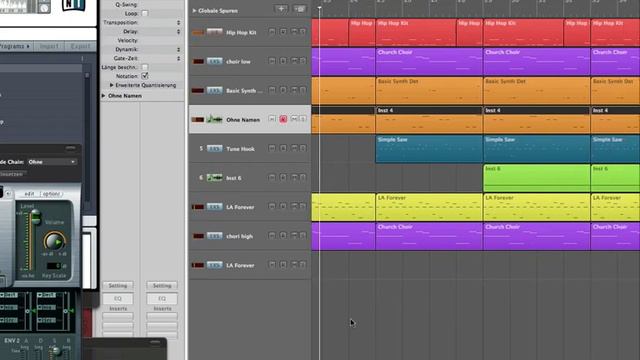This screenshot has width=640, height=360.
Task: Click the playhead marker in the timeline ruler
Action: coord(320,7)
